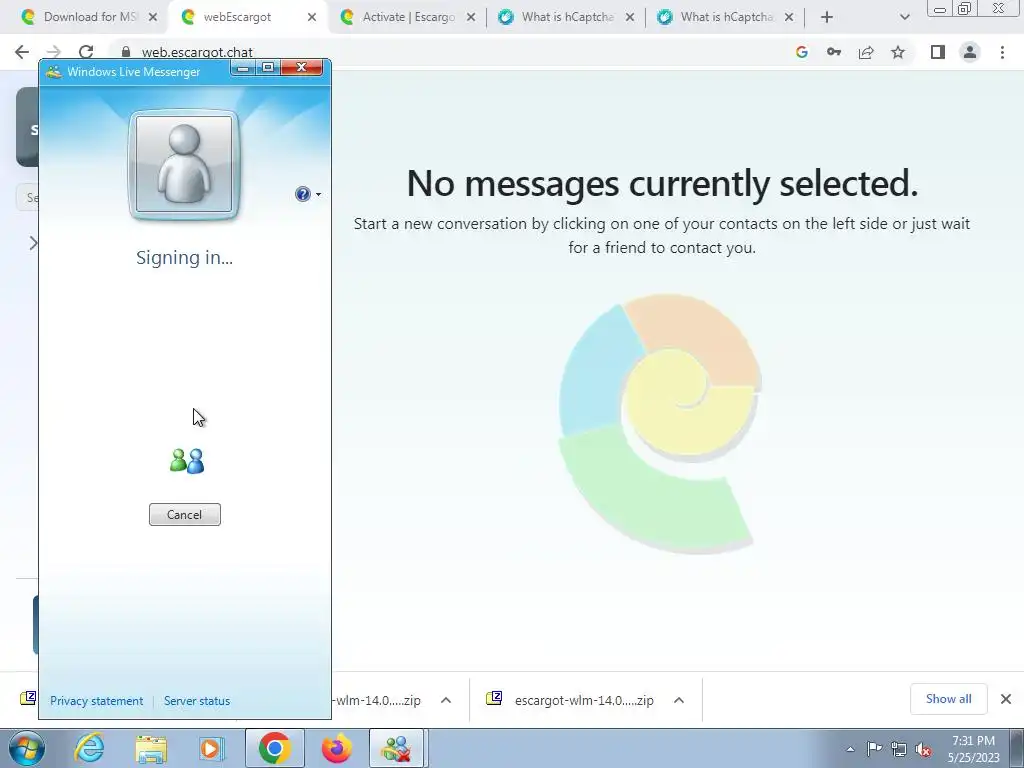Switch to the webEscargot tab
This screenshot has height=768, width=1024.
click(x=236, y=17)
